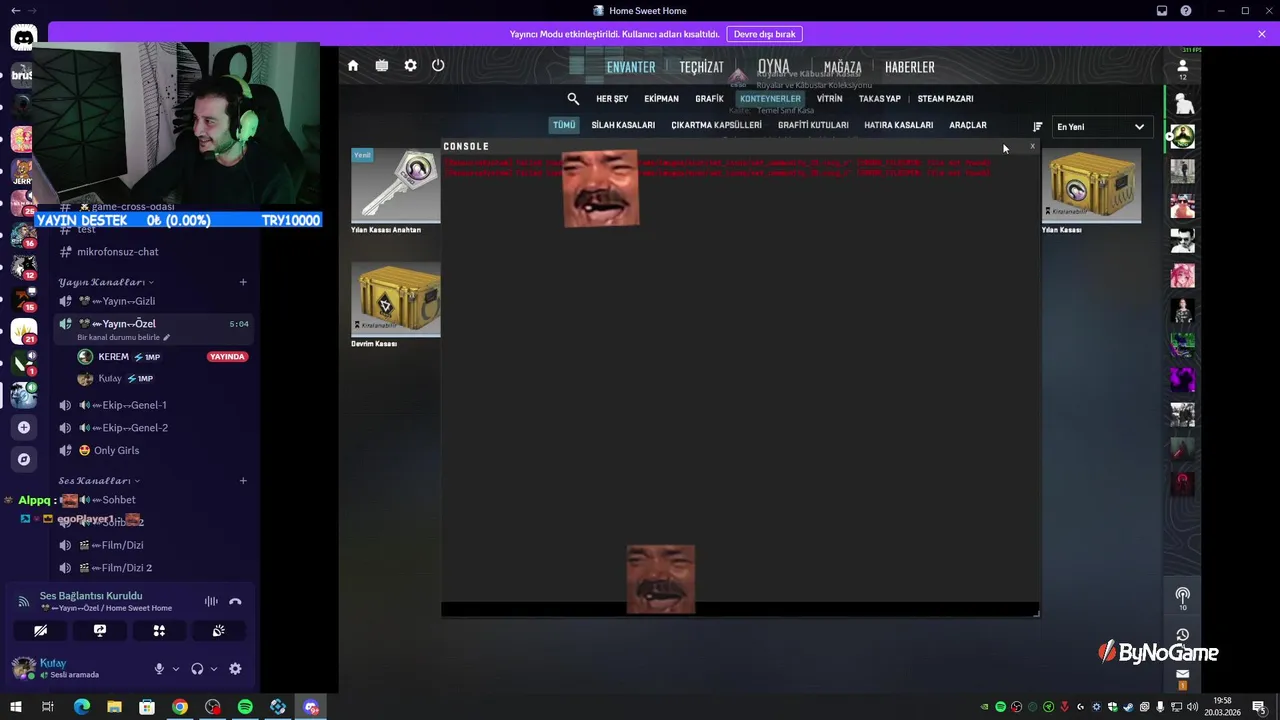Viewport: 1280px width, 720px height.
Task: Deafen with headphones icon in Discord user panel
Action: (x=197, y=669)
